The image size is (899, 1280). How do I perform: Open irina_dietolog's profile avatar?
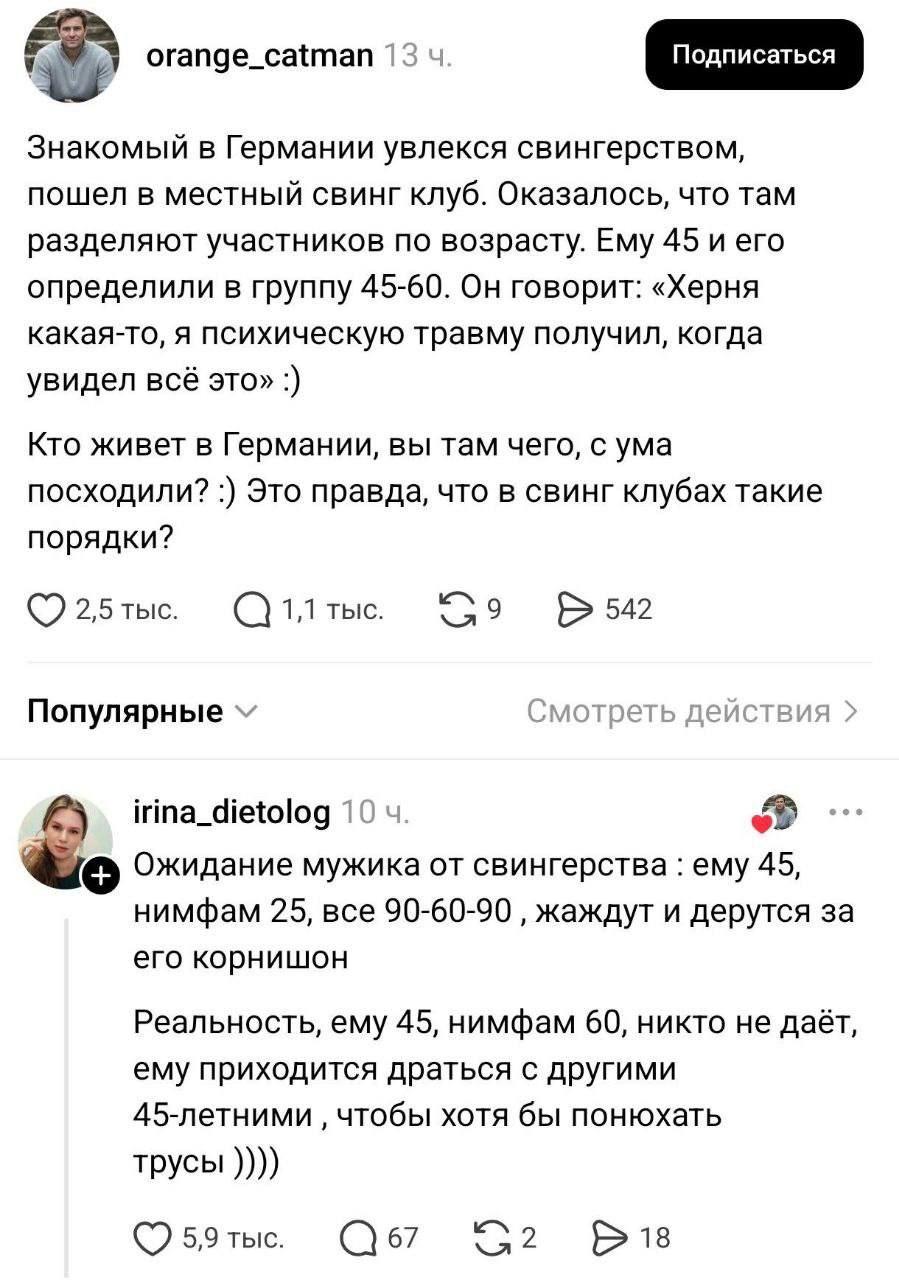click(63, 838)
